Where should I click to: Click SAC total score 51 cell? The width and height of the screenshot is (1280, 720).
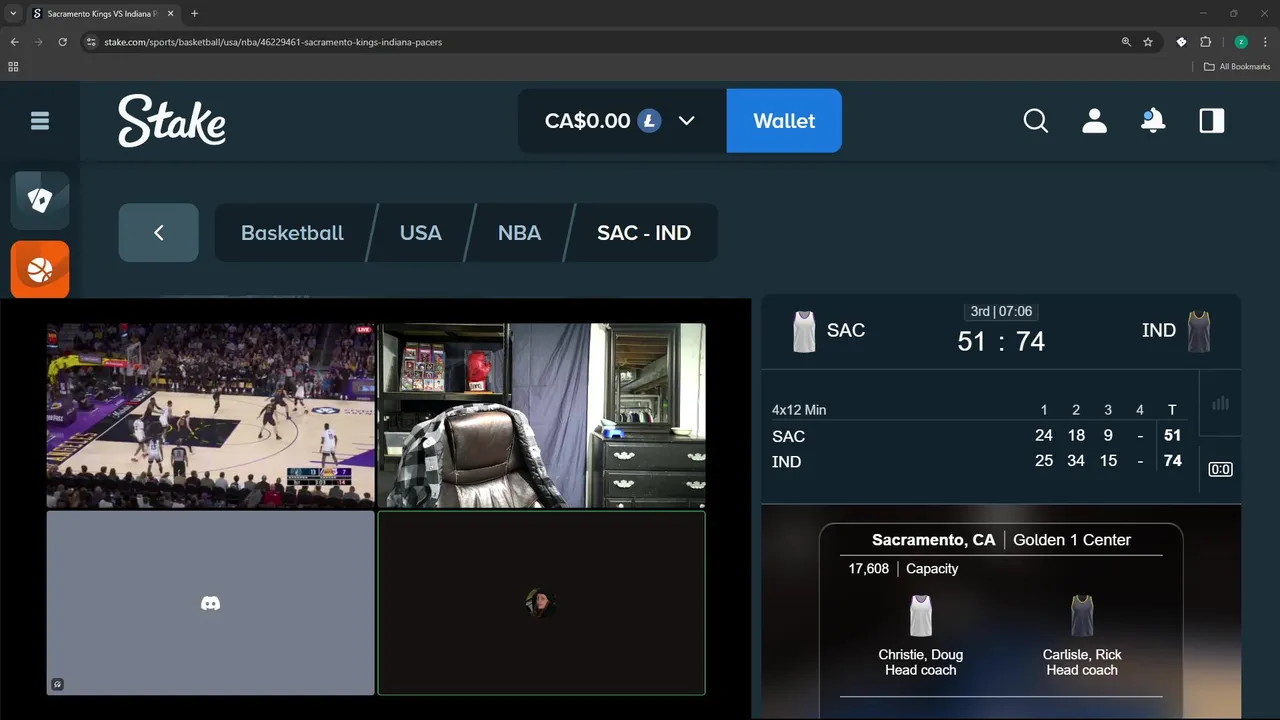(x=1173, y=436)
